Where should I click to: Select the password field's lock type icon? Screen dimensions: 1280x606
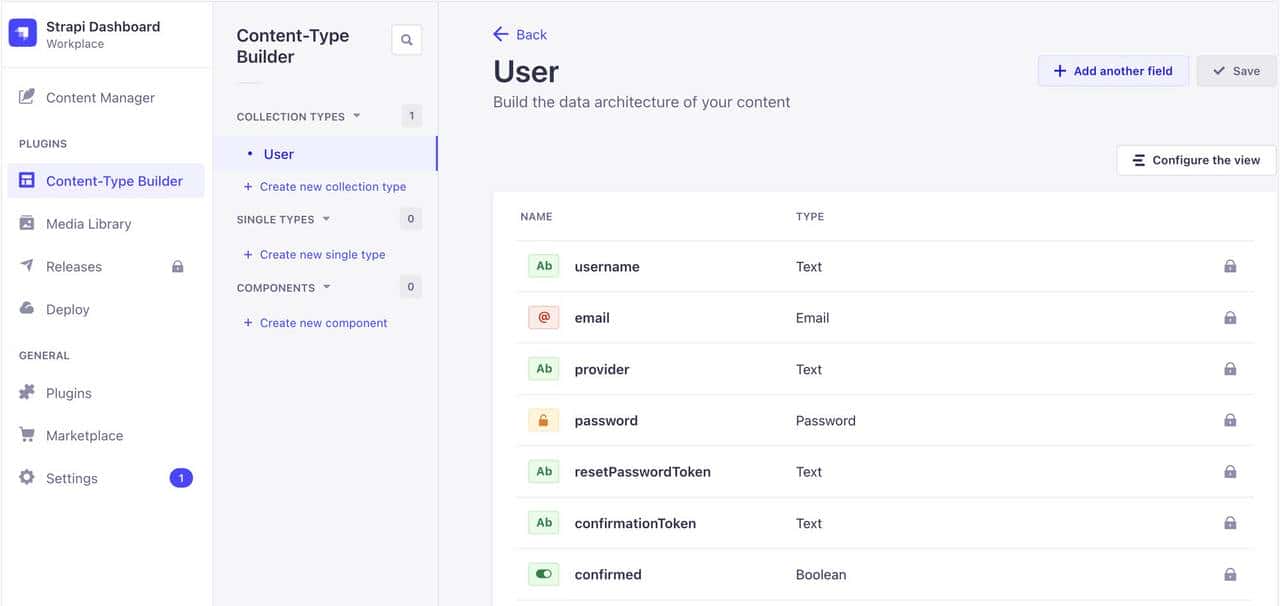tap(543, 419)
